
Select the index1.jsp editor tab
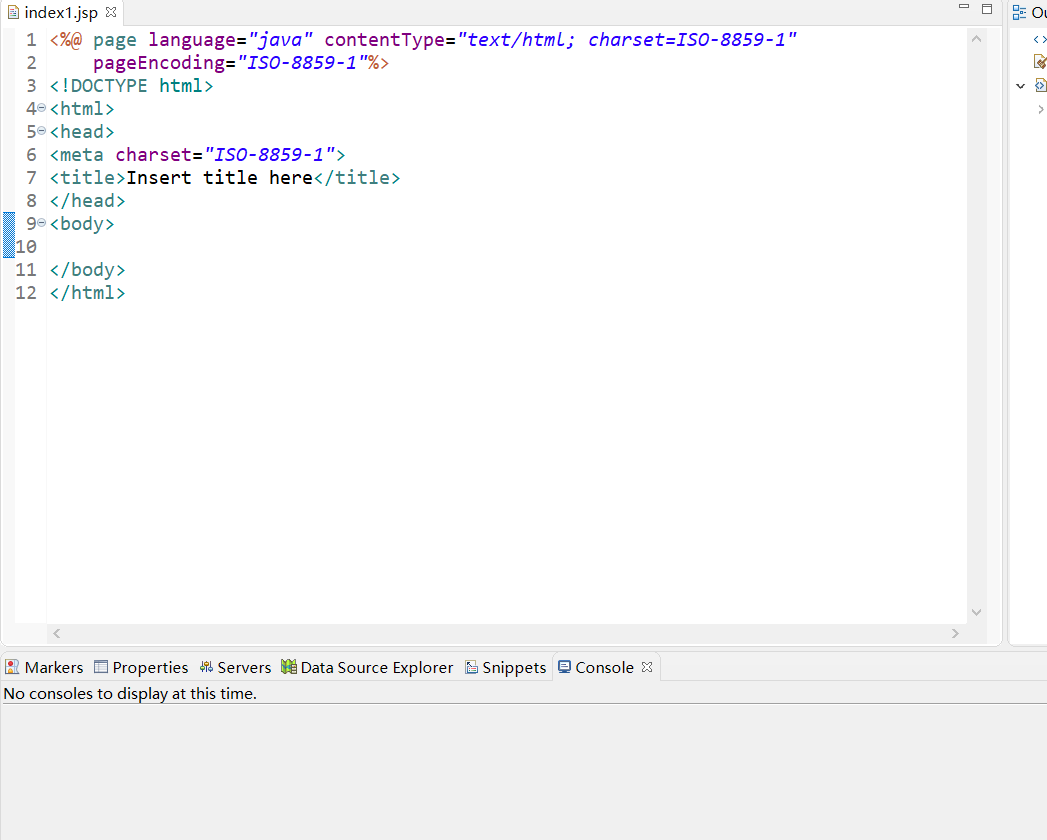click(x=61, y=13)
